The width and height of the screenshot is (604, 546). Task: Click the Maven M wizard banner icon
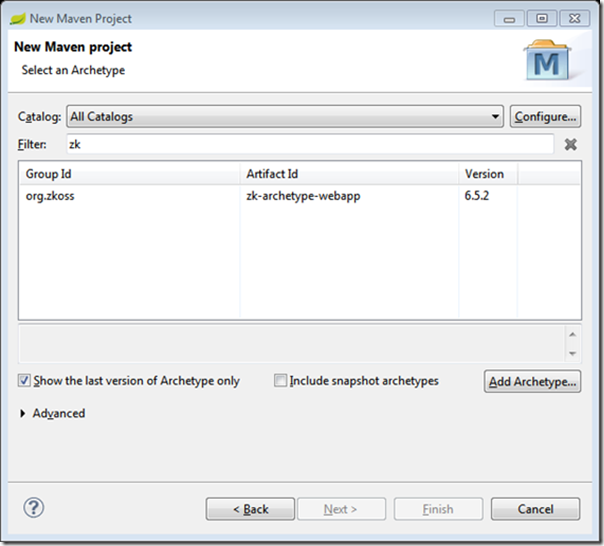[x=547, y=60]
